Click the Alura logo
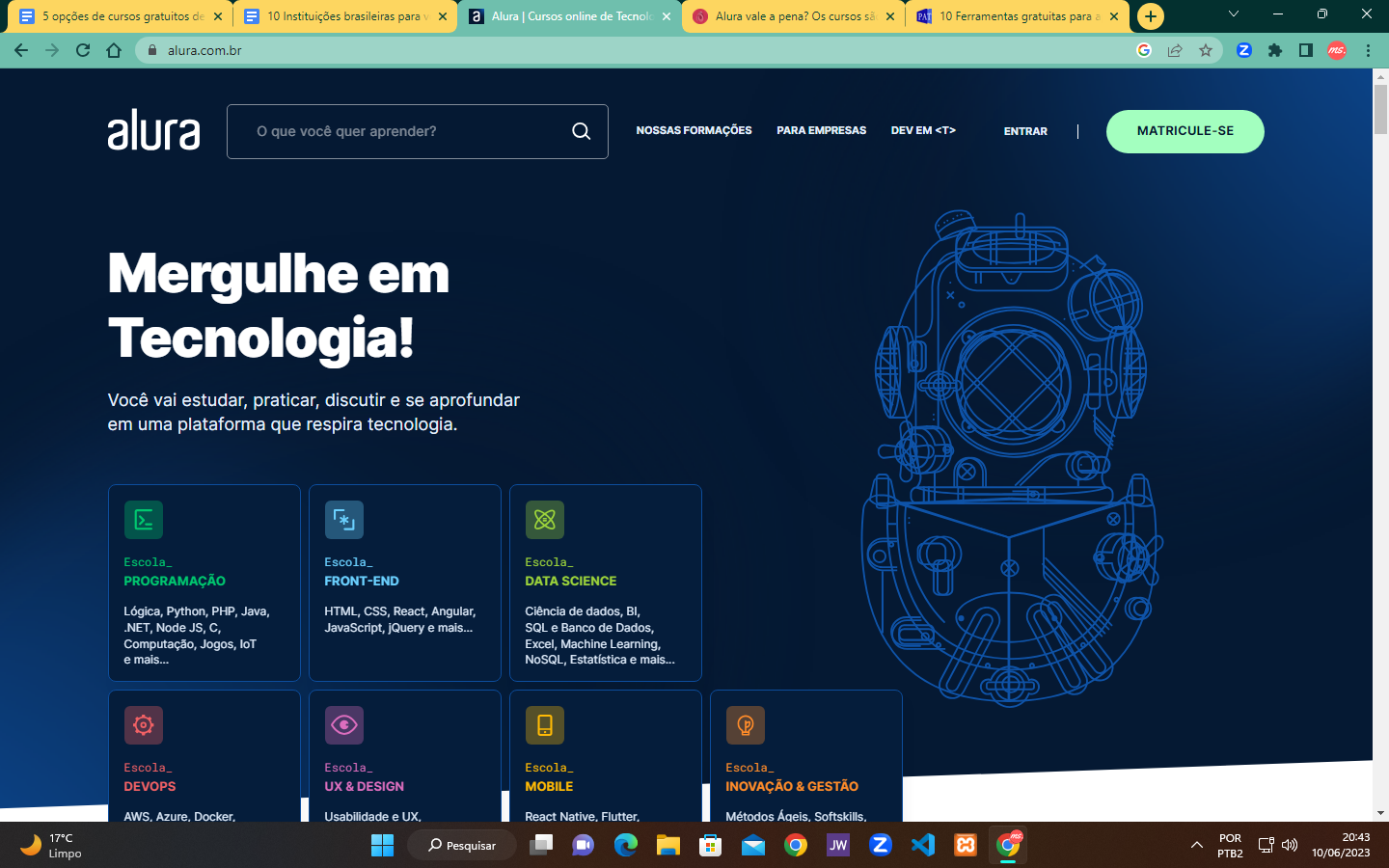Image resolution: width=1389 pixels, height=868 pixels. (x=153, y=130)
